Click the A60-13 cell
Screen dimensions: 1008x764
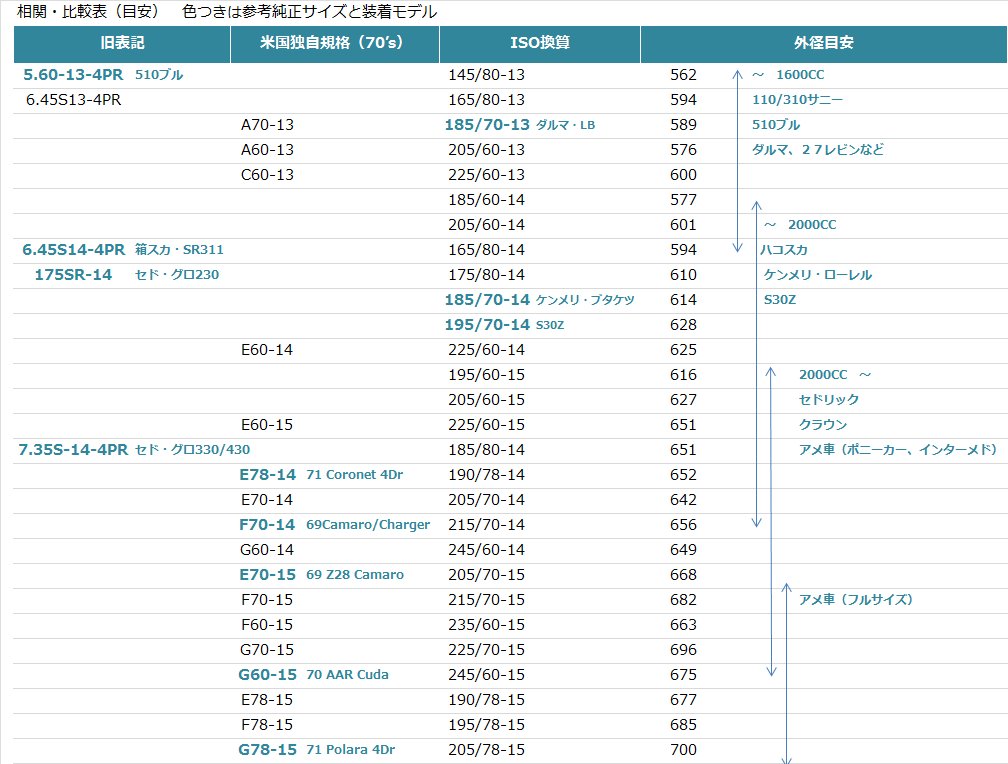267,150
